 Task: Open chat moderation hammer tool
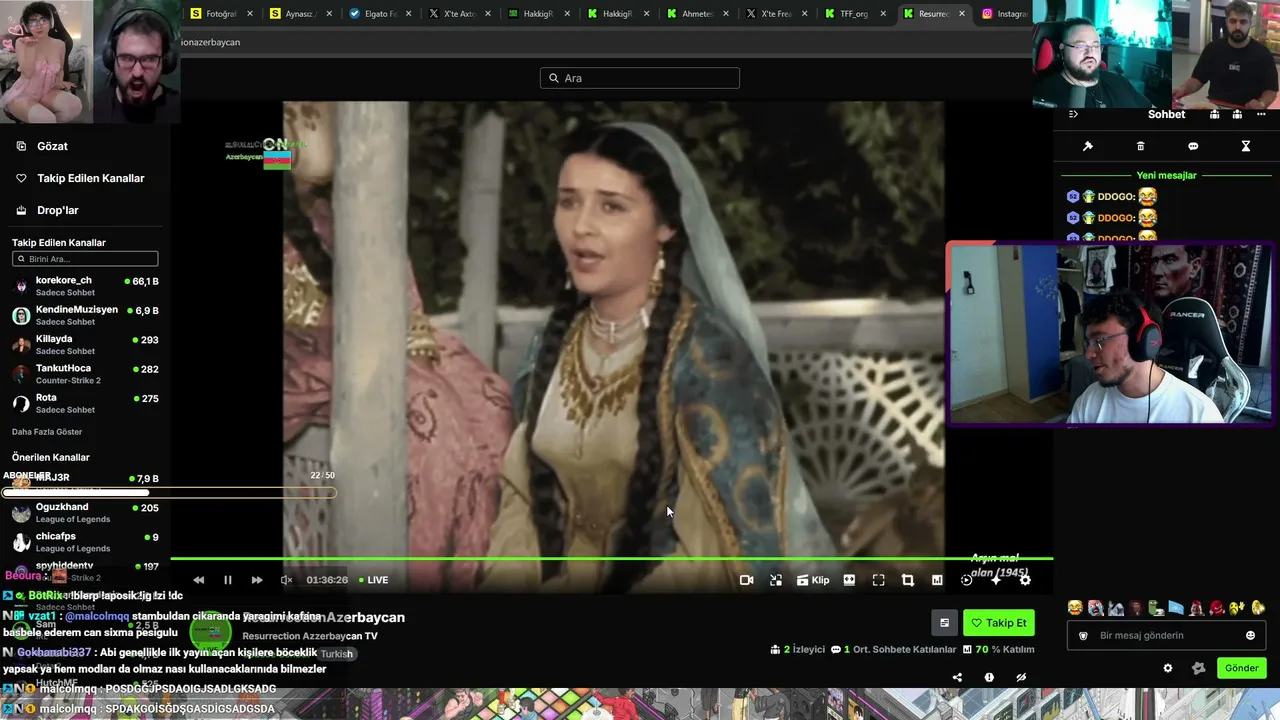(x=1088, y=146)
